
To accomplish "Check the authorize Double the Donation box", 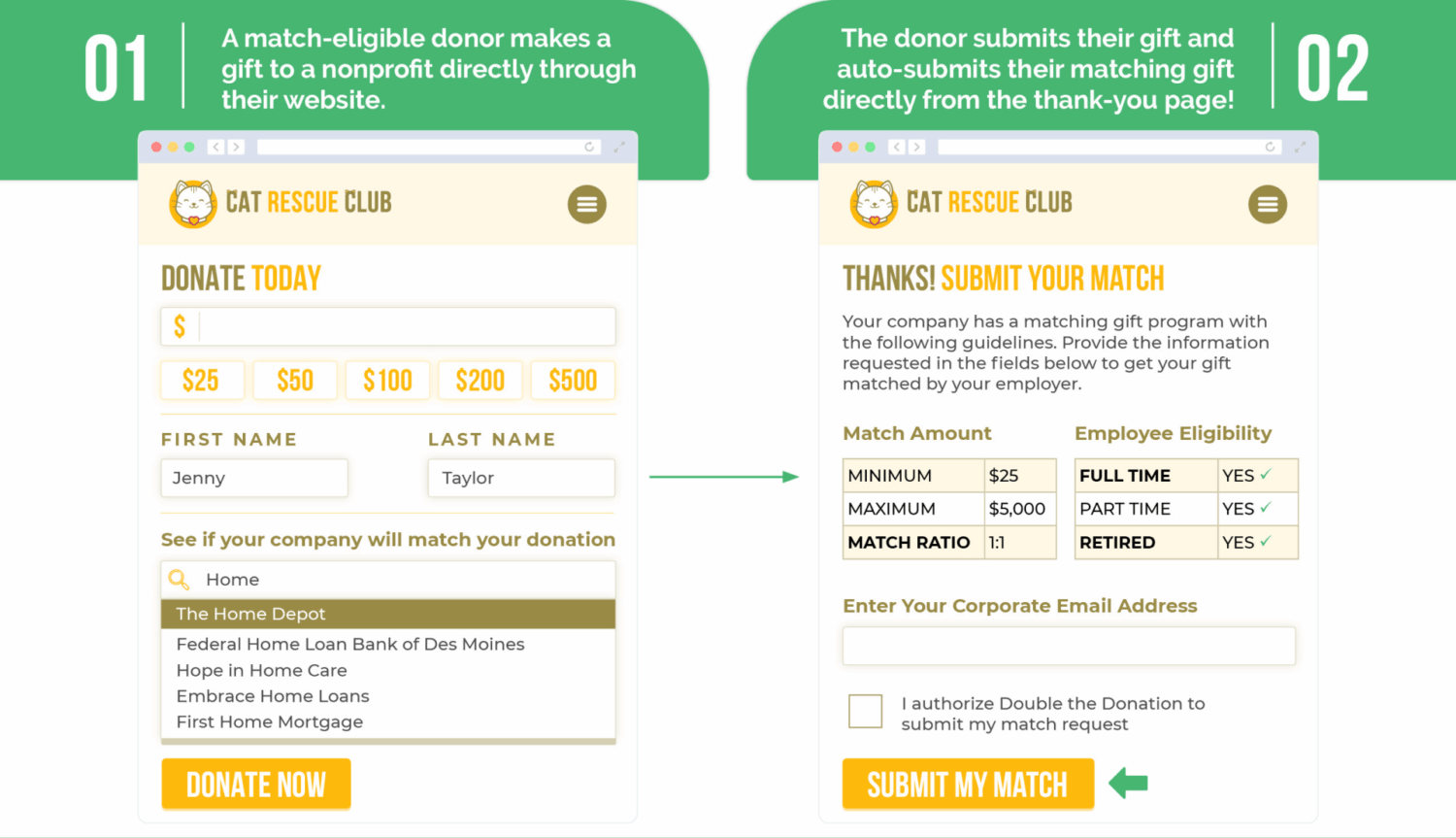I will coord(865,711).
